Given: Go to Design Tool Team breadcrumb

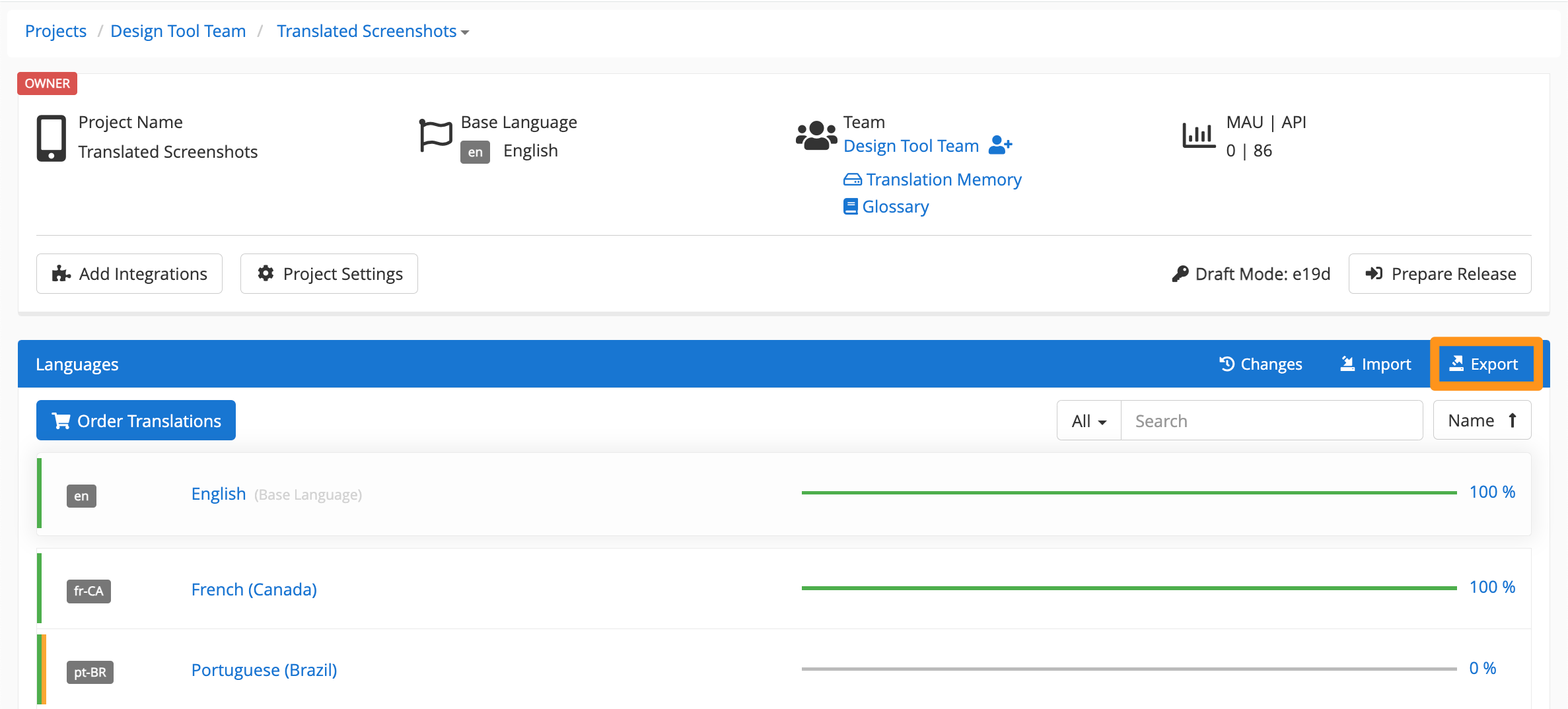Looking at the screenshot, I should tap(178, 31).
